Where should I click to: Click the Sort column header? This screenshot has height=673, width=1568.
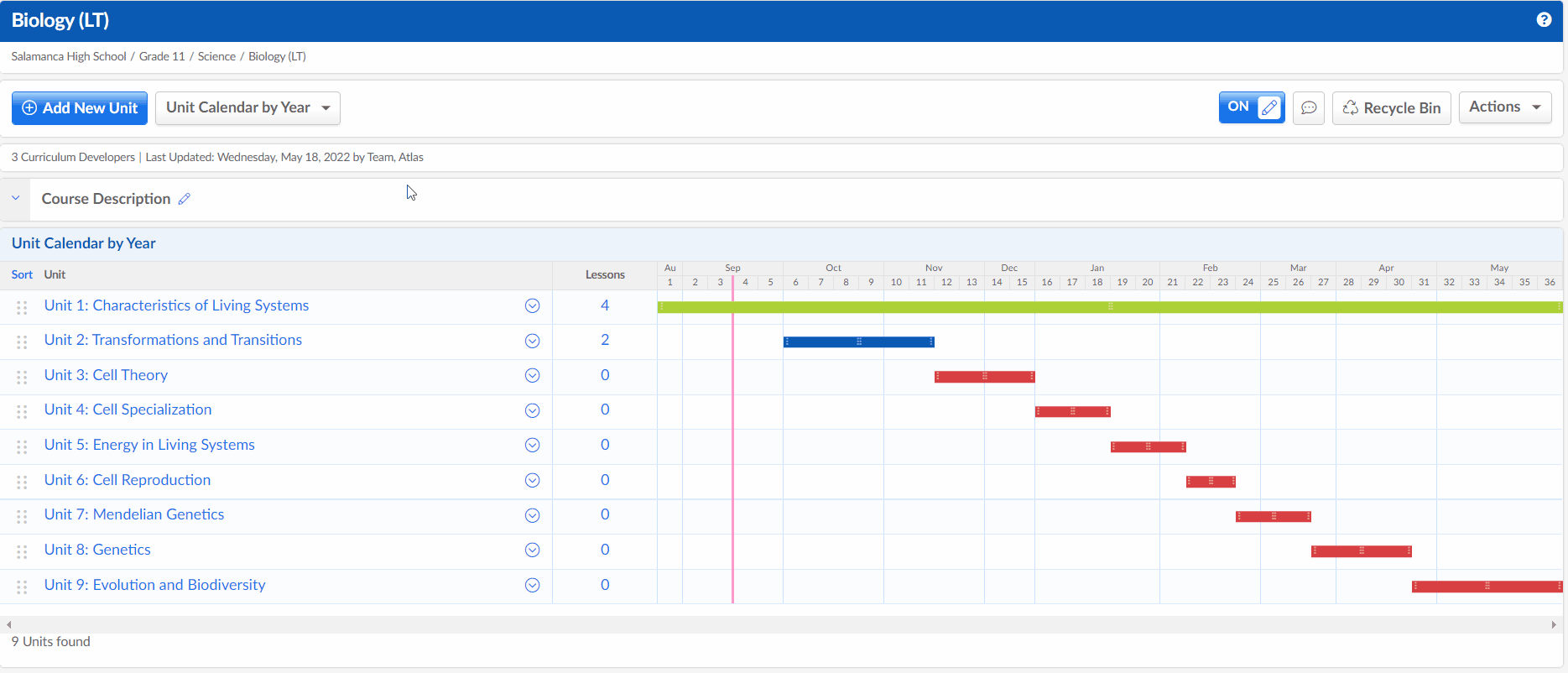pyautogui.click(x=22, y=274)
